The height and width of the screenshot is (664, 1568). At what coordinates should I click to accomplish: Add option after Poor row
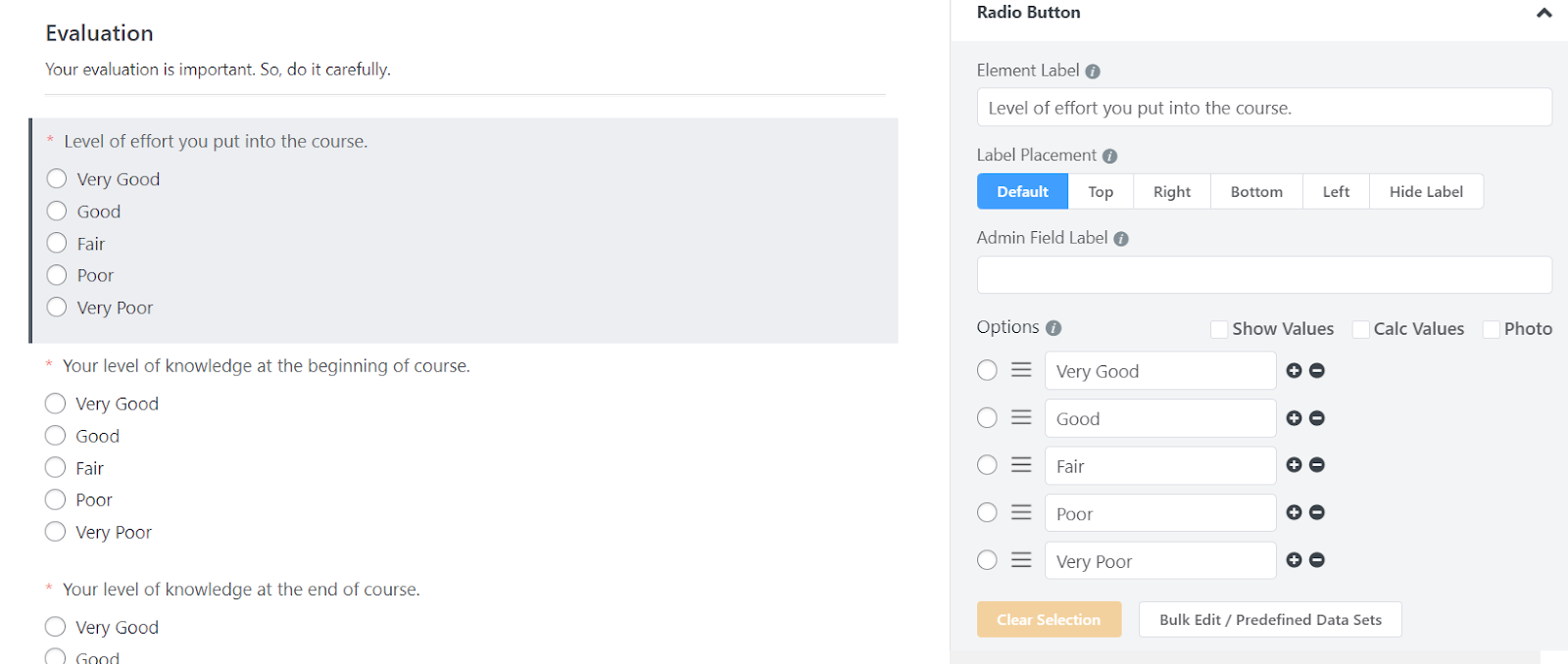tap(1294, 513)
